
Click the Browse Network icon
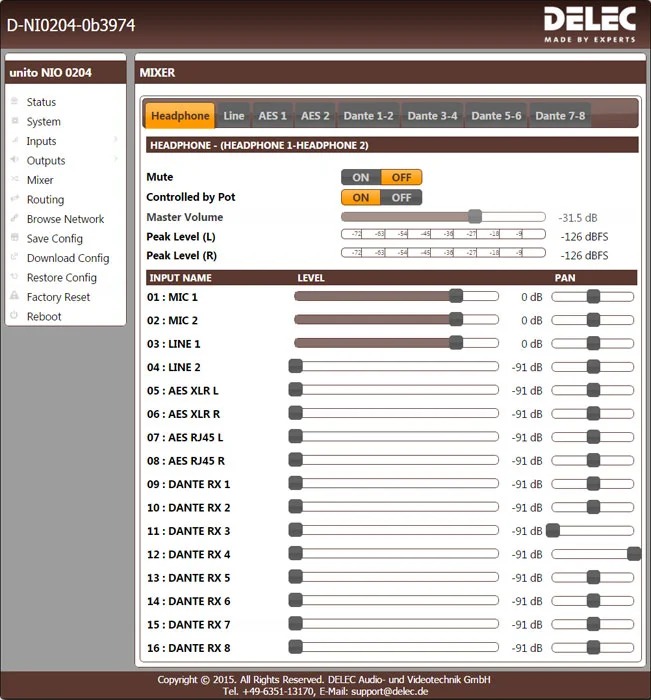pos(14,218)
